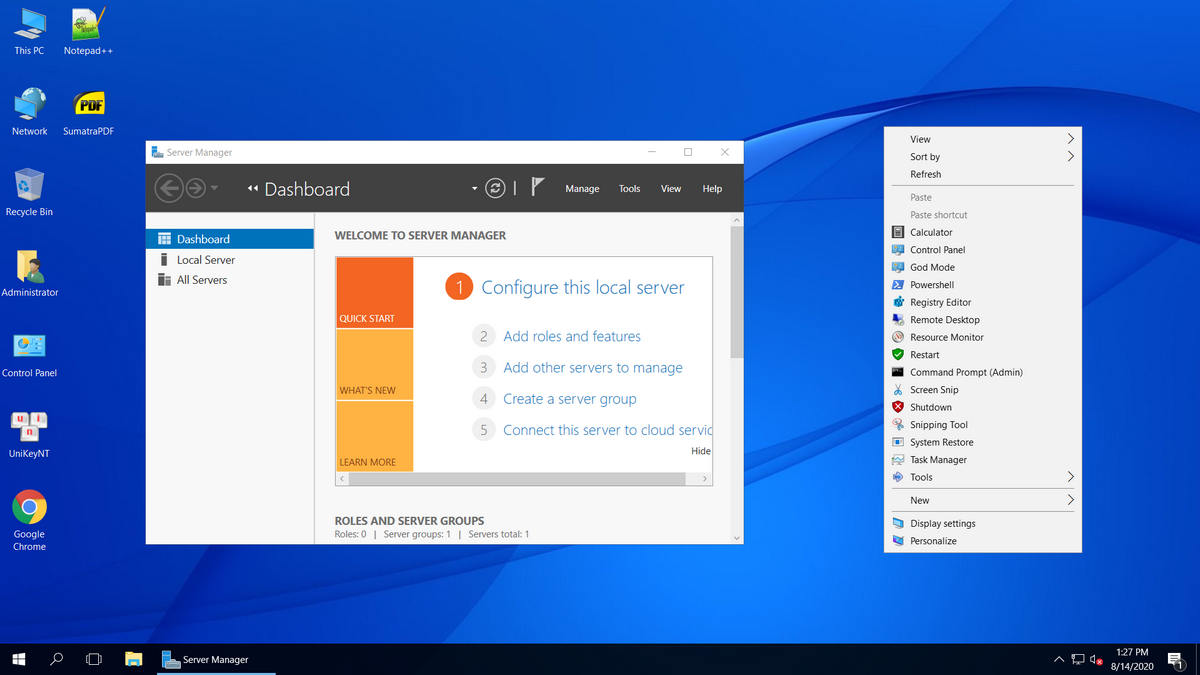The width and height of the screenshot is (1200, 675).
Task: Select the Recycle Bin desktop icon
Action: (x=29, y=193)
